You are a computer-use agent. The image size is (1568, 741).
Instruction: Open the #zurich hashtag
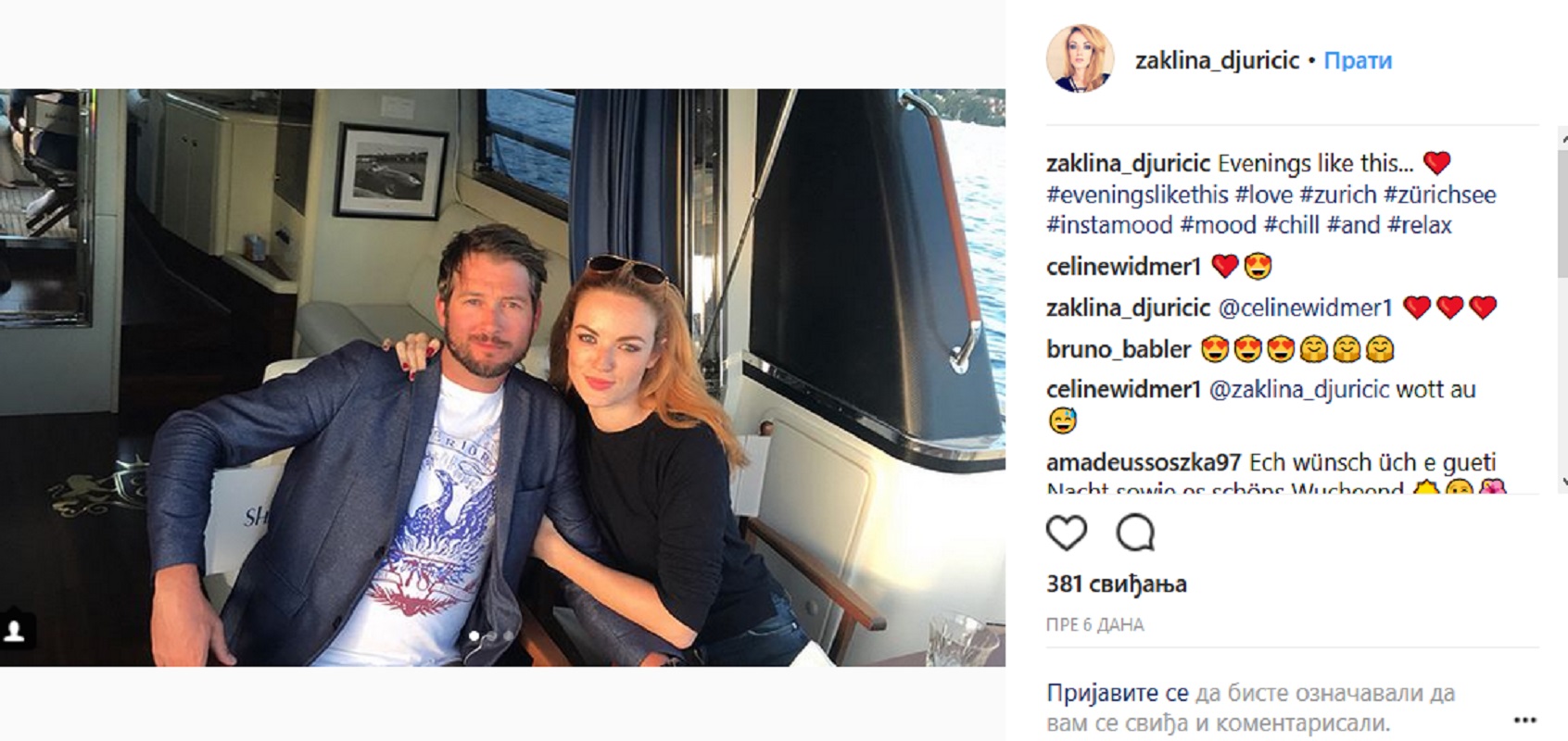click(1337, 195)
